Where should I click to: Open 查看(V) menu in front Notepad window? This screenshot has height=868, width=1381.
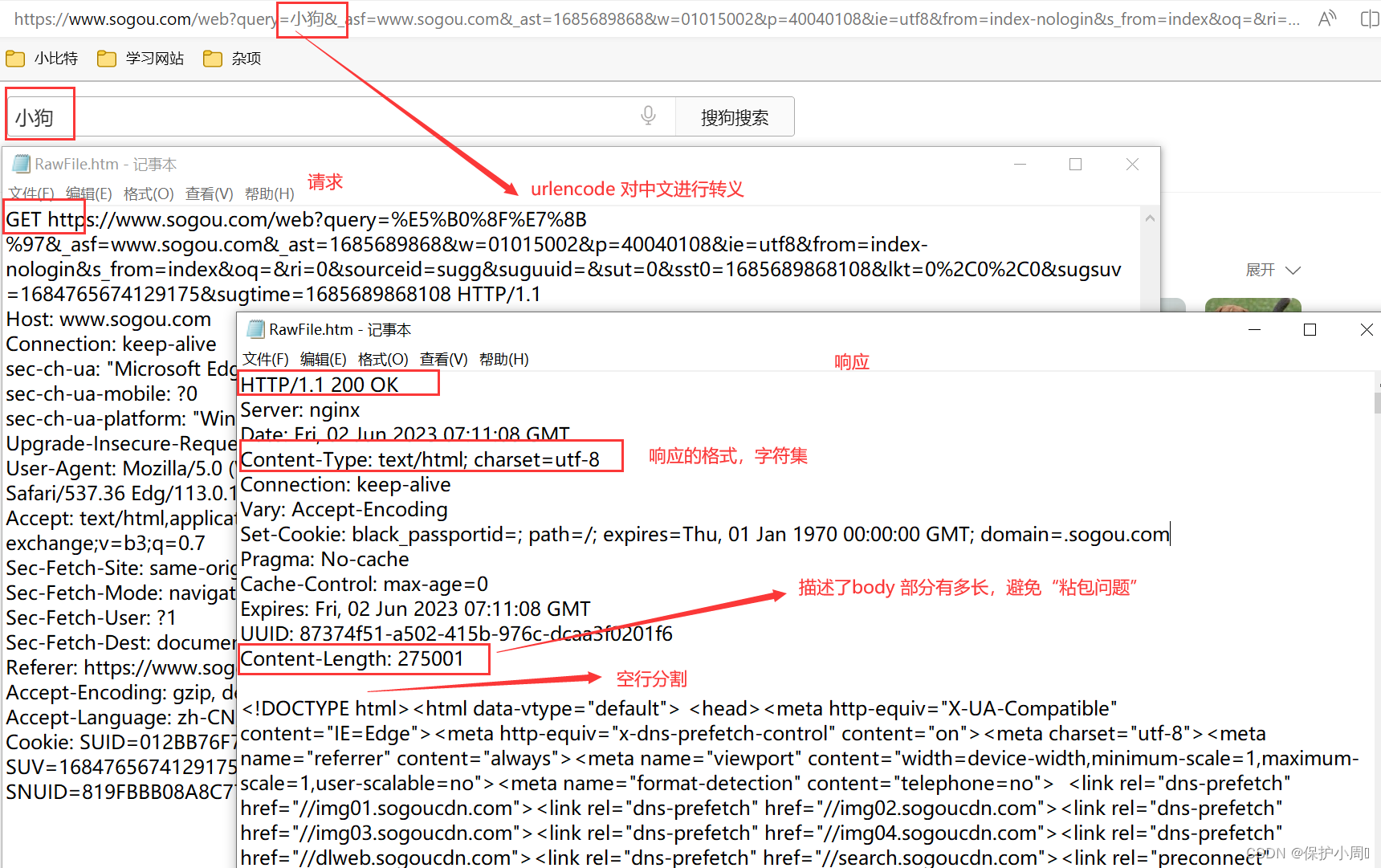444,360
